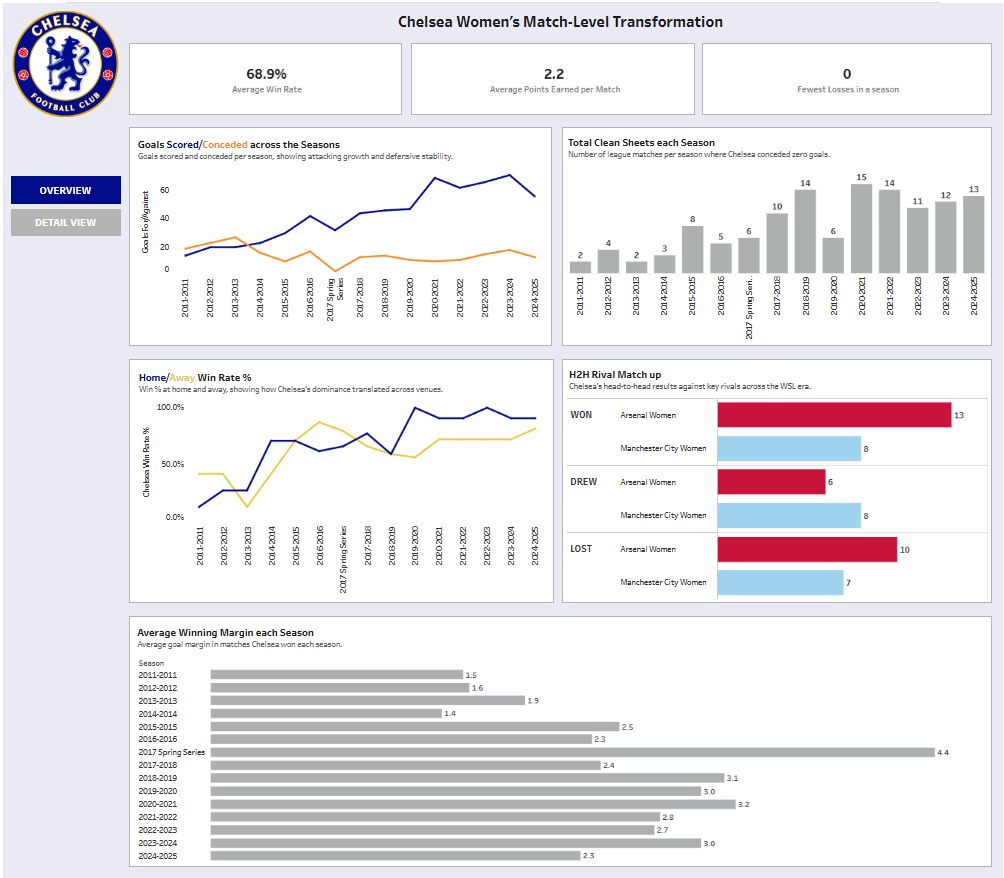Screen dimensions: 1004x878
Task: Click the Total Clean Sheets each Season title
Action: click(641, 143)
